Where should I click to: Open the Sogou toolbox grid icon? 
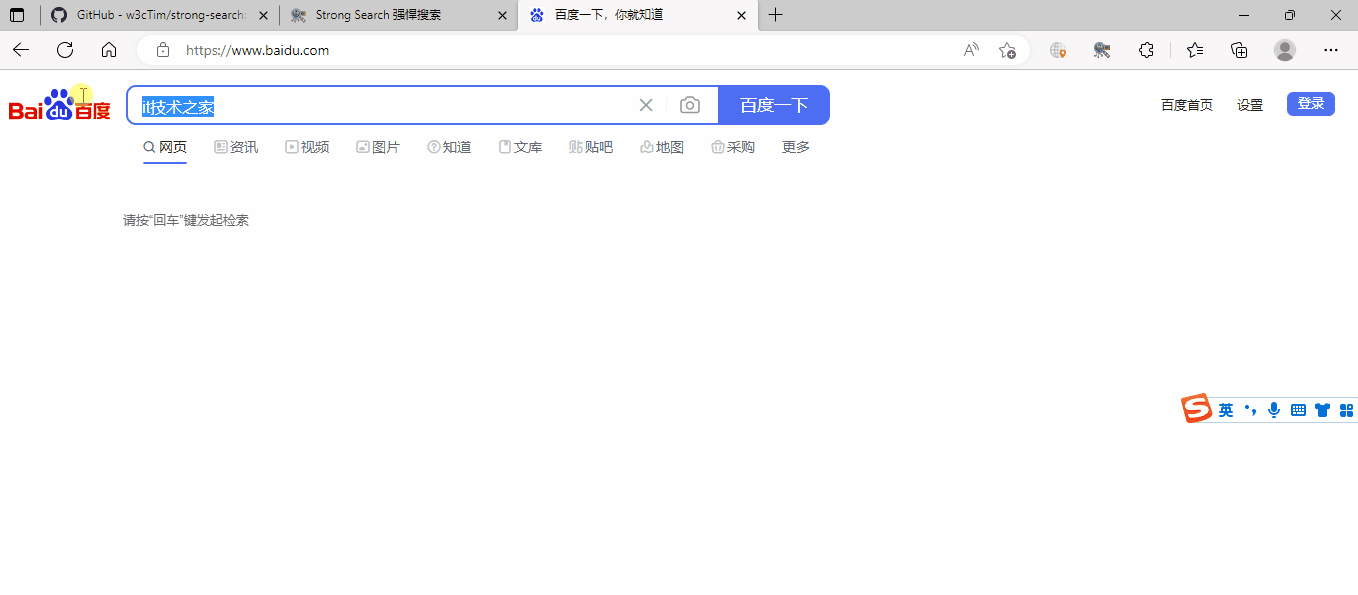[x=1346, y=410]
